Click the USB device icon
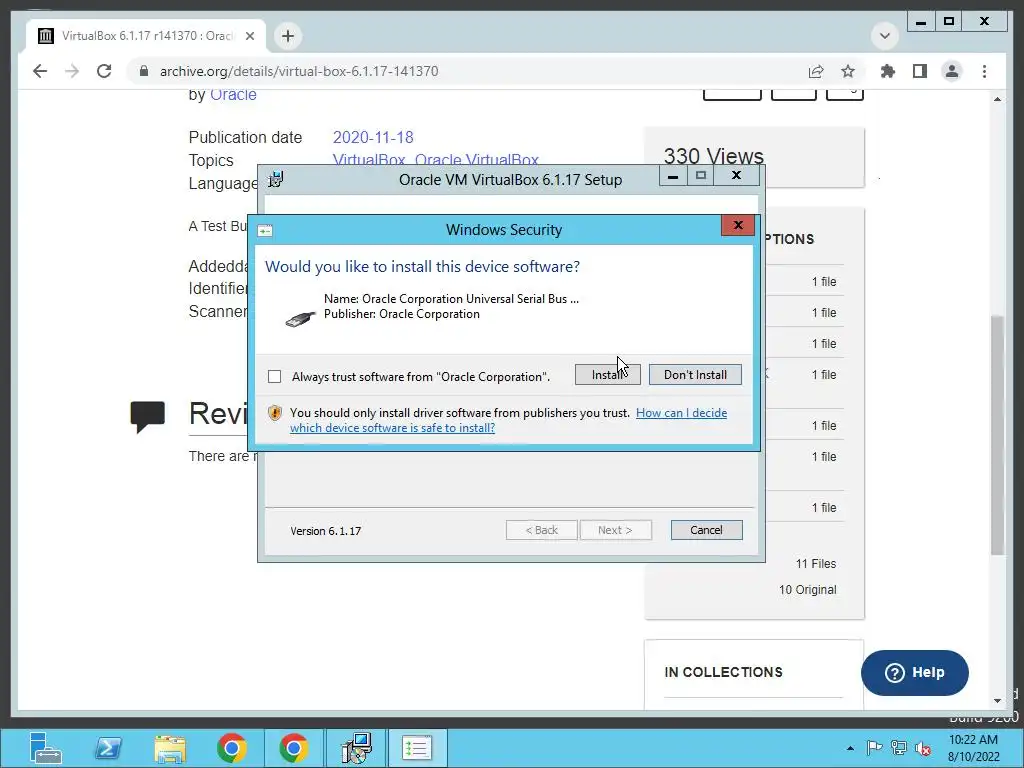Image resolution: width=1024 pixels, height=768 pixels. point(300,318)
